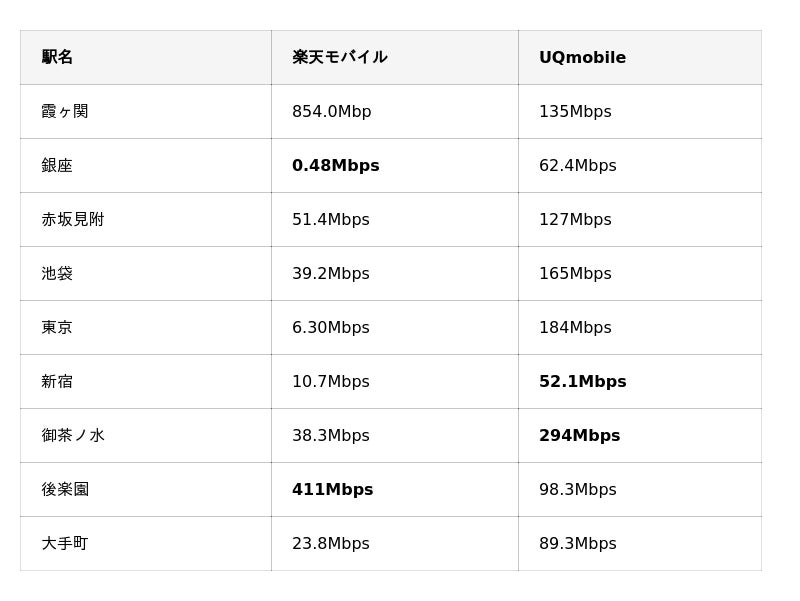
Task: Select the 165Mbps cell
Action: click(575, 273)
